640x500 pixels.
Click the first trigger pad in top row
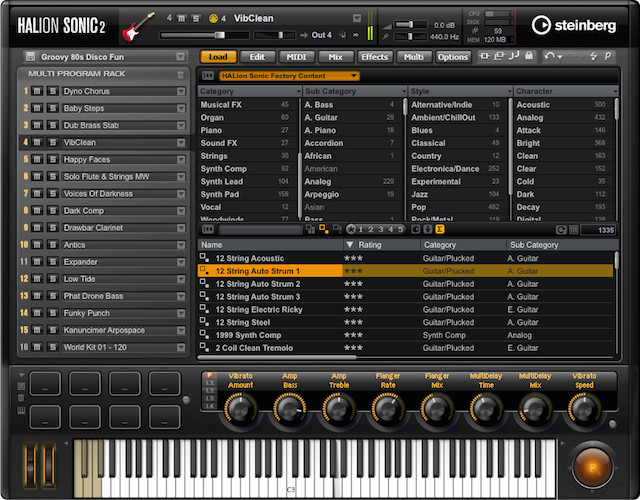45,384
